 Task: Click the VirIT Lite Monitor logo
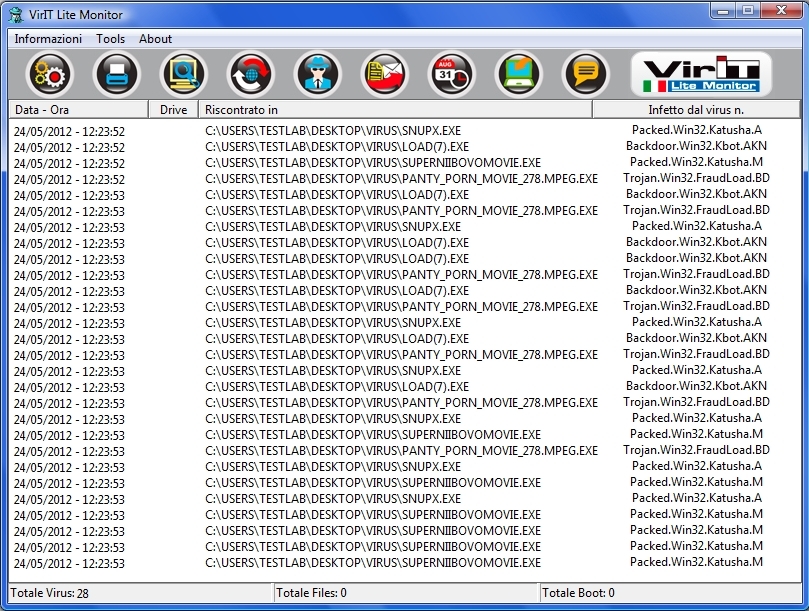(x=701, y=74)
